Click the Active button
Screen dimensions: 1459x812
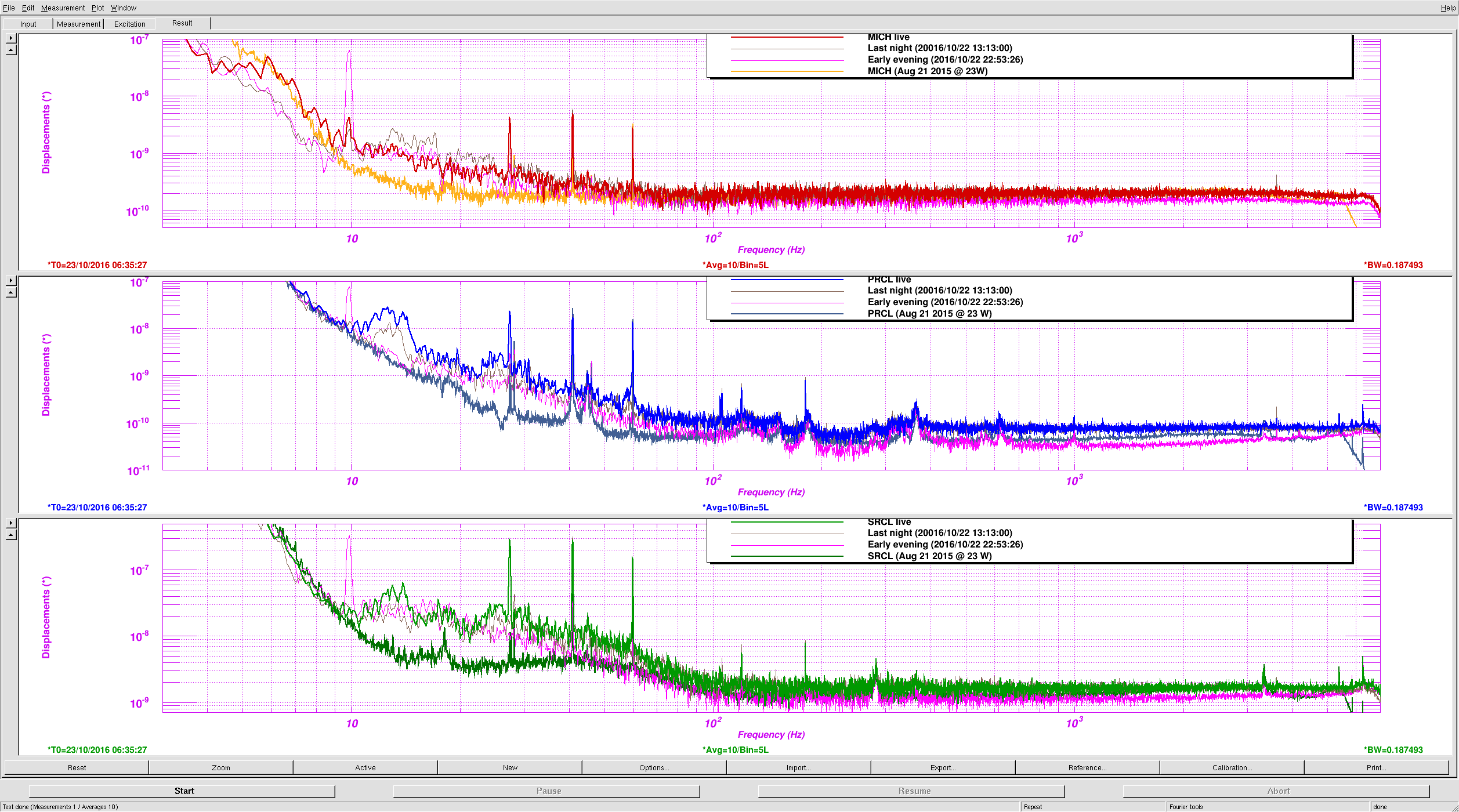365,767
